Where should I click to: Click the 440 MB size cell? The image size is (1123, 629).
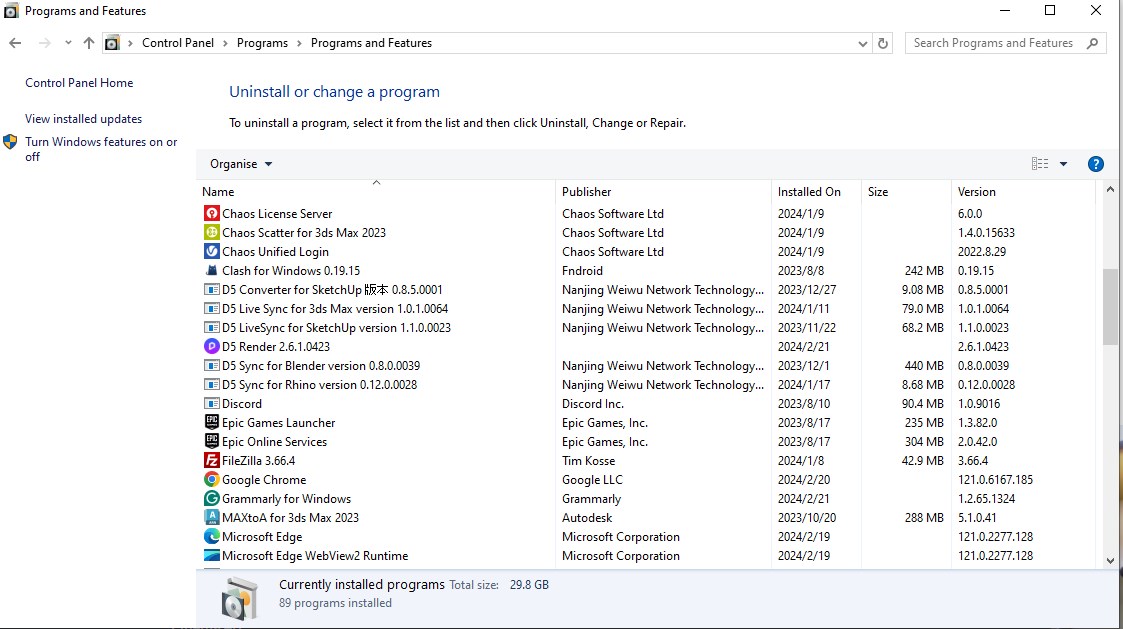[x=924, y=365]
